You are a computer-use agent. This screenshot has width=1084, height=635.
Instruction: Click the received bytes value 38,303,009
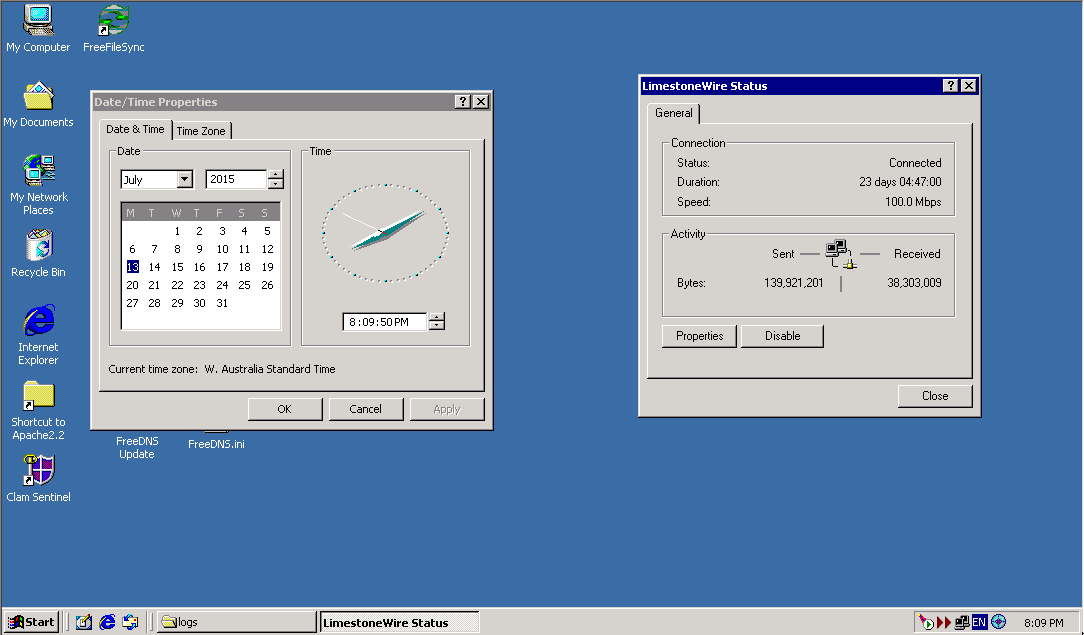[x=914, y=283]
